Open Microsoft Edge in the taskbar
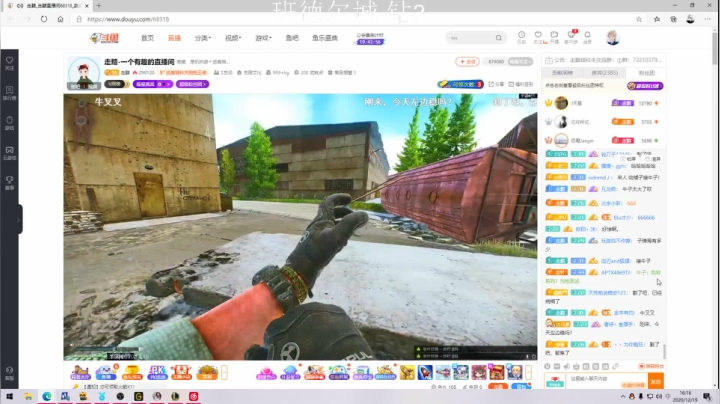Viewport: 720px width, 404px height. pyautogui.click(x=46, y=396)
